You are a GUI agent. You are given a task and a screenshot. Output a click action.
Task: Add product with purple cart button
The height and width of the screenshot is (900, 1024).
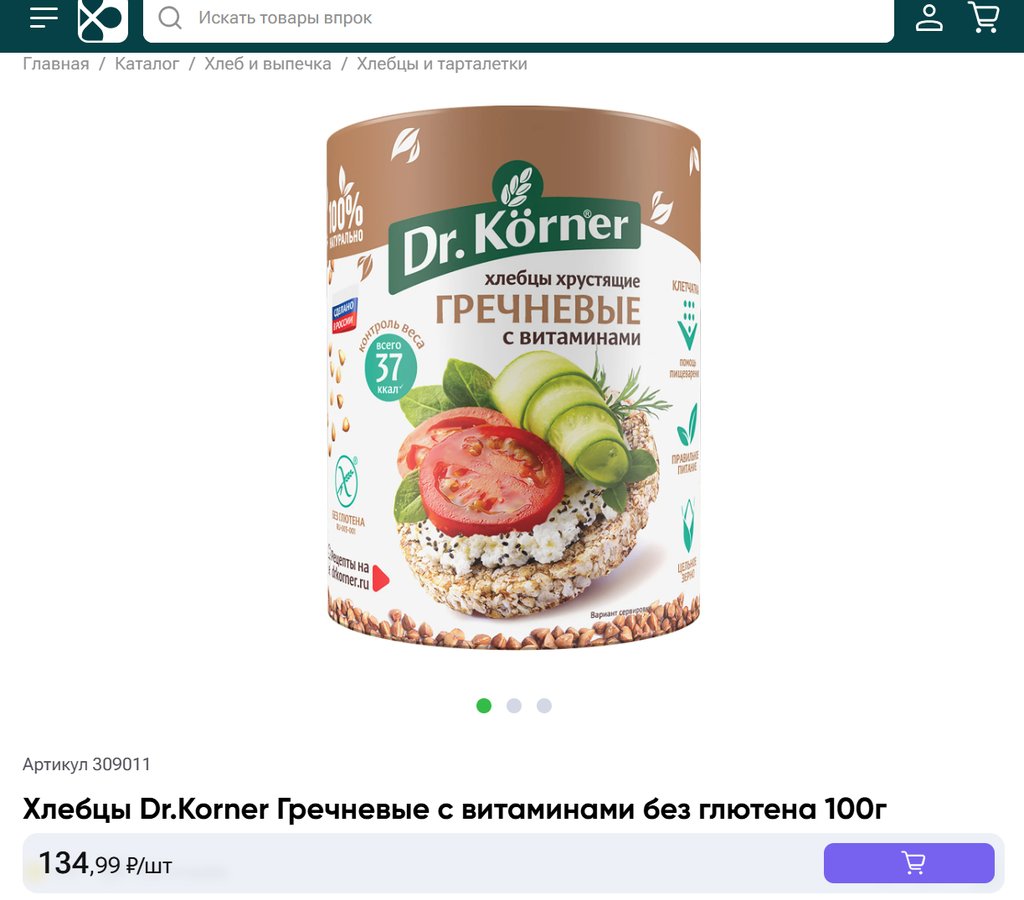pos(909,863)
